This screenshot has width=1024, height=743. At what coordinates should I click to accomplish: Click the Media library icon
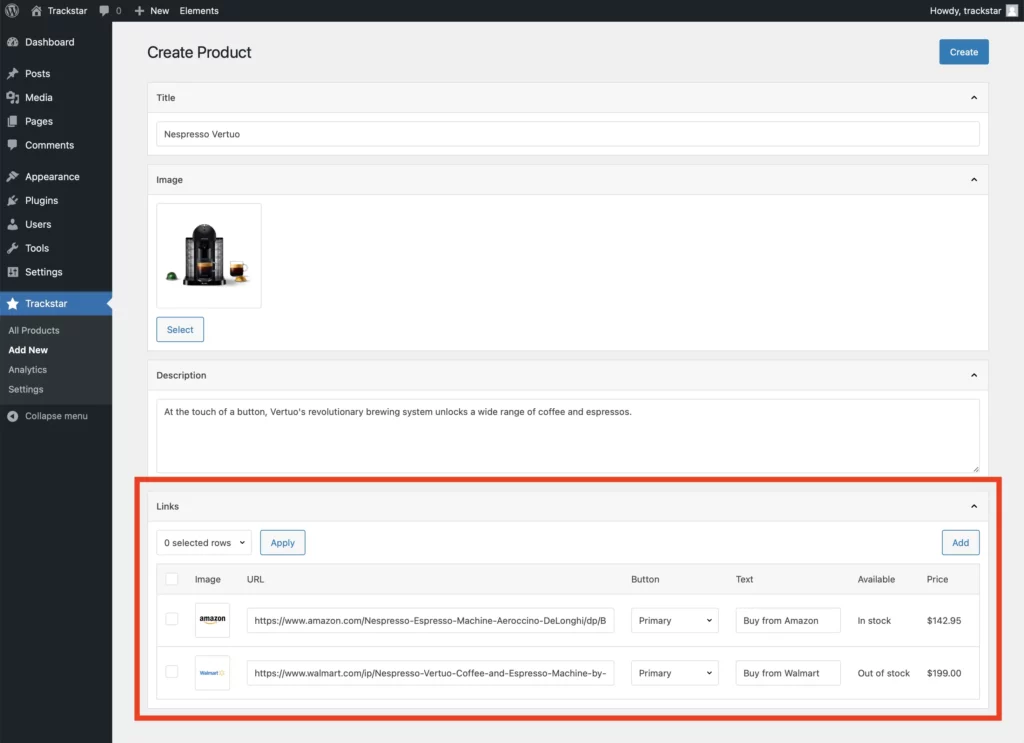point(12,97)
